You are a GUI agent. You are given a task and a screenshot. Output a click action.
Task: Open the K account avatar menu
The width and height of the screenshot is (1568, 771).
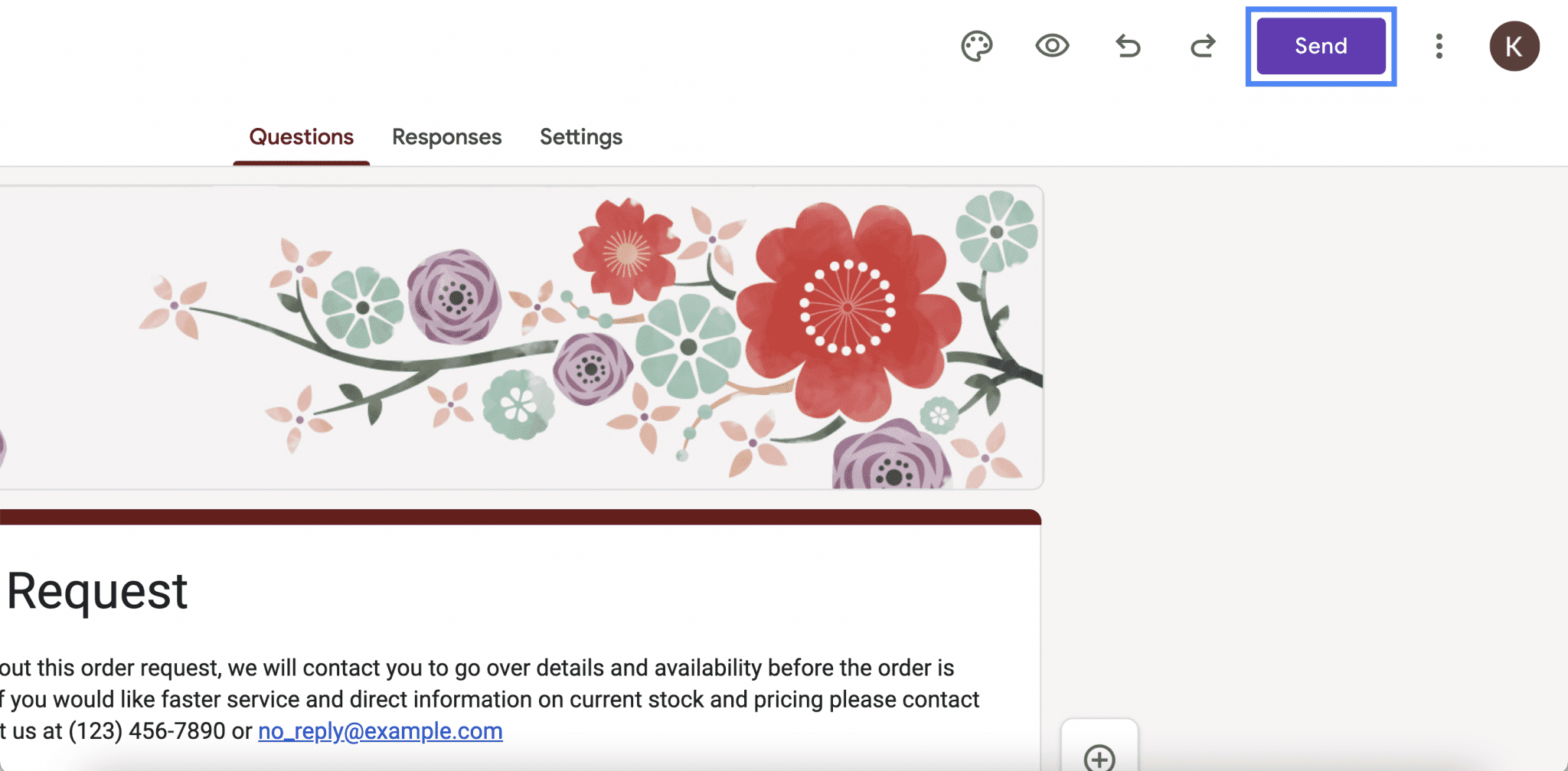click(x=1514, y=46)
